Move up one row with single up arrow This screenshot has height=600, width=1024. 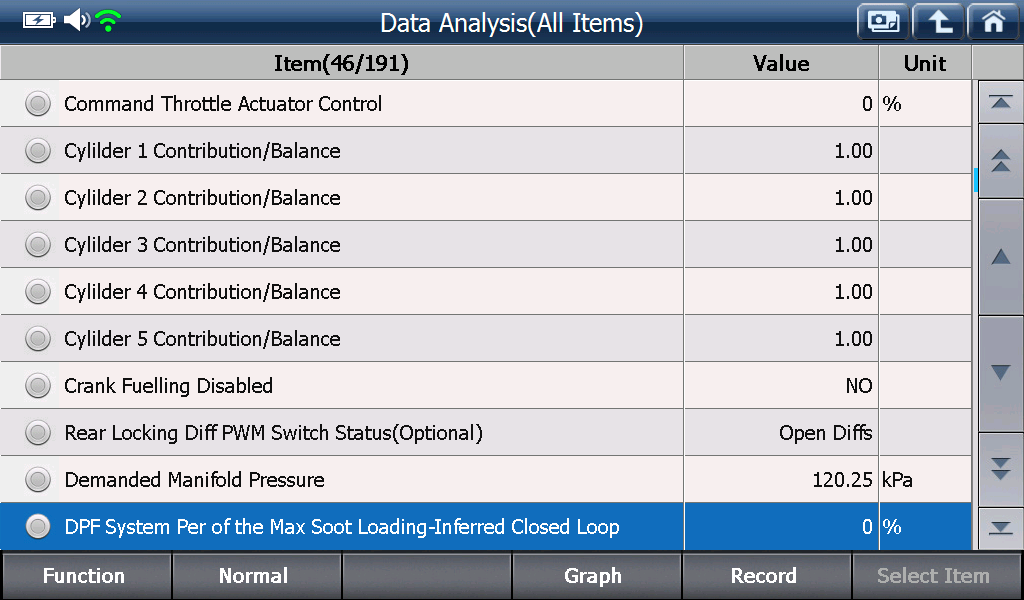(x=1000, y=257)
